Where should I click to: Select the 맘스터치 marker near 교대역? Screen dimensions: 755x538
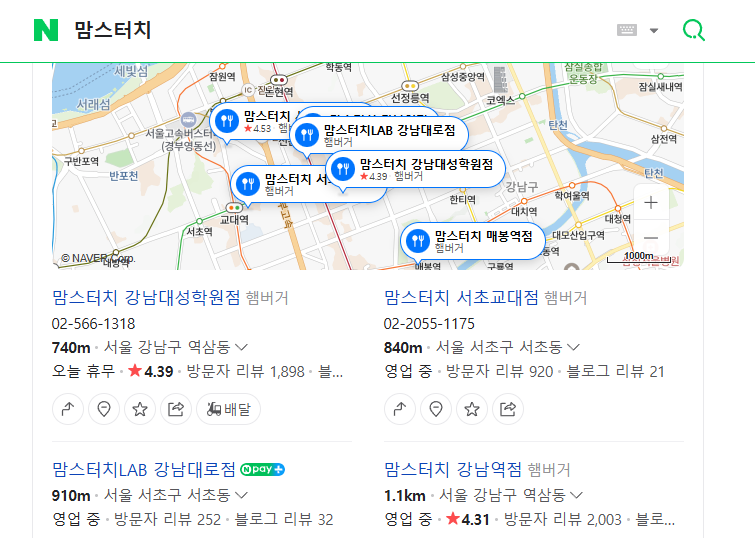point(279,184)
